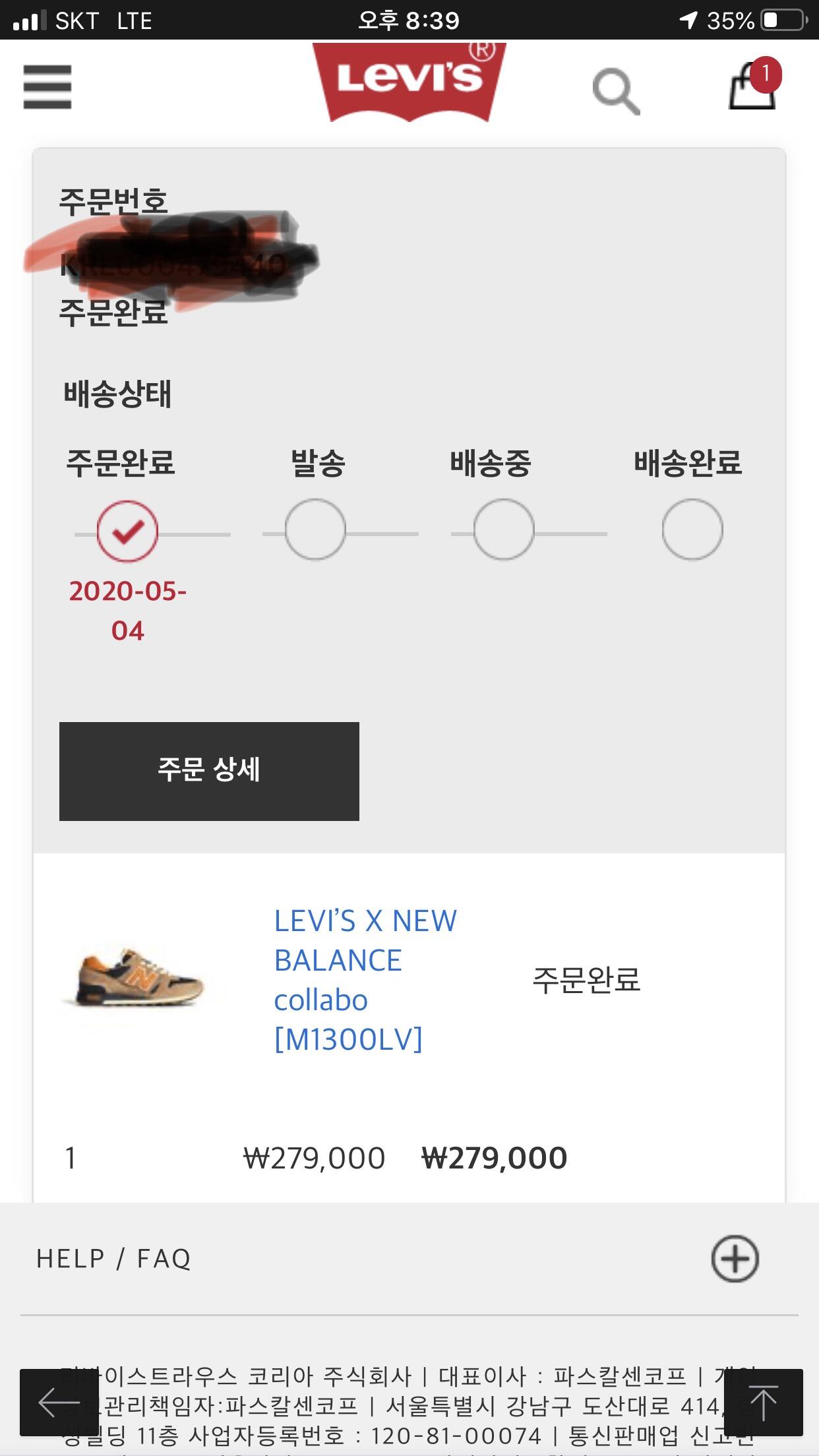Tap the location arrow status icon

tap(688, 20)
